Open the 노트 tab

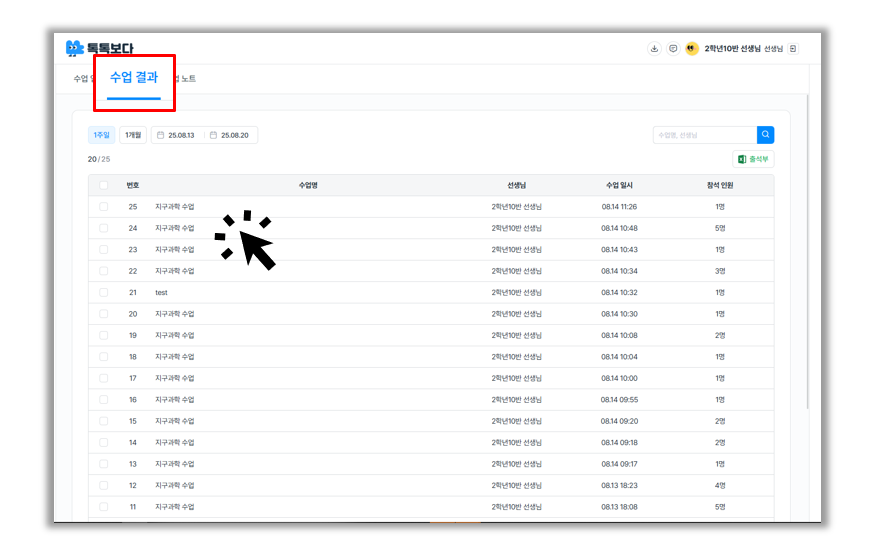(187, 78)
